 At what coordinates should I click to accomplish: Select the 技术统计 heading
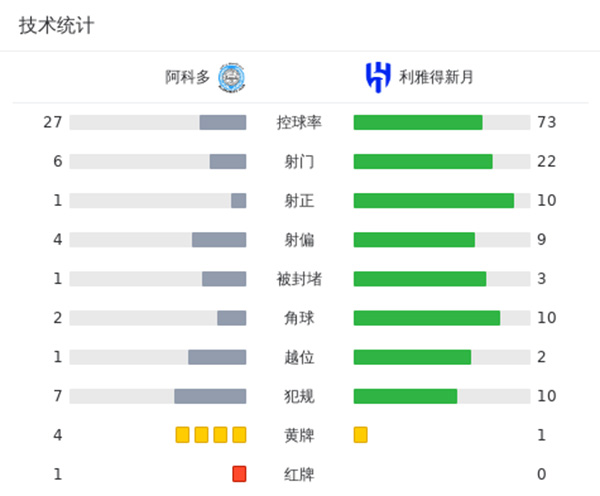point(56,26)
